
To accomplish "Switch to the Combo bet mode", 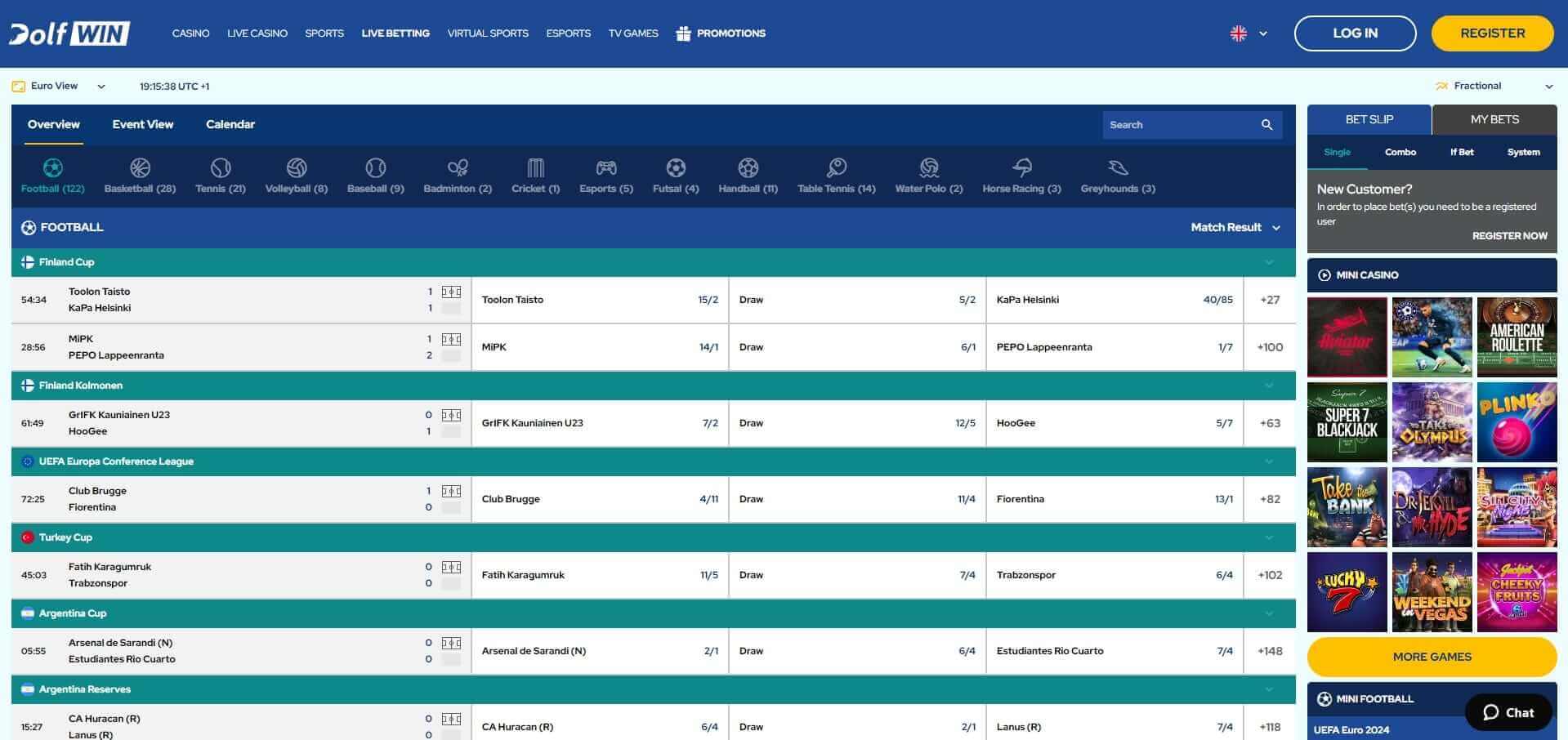I will click(1400, 152).
